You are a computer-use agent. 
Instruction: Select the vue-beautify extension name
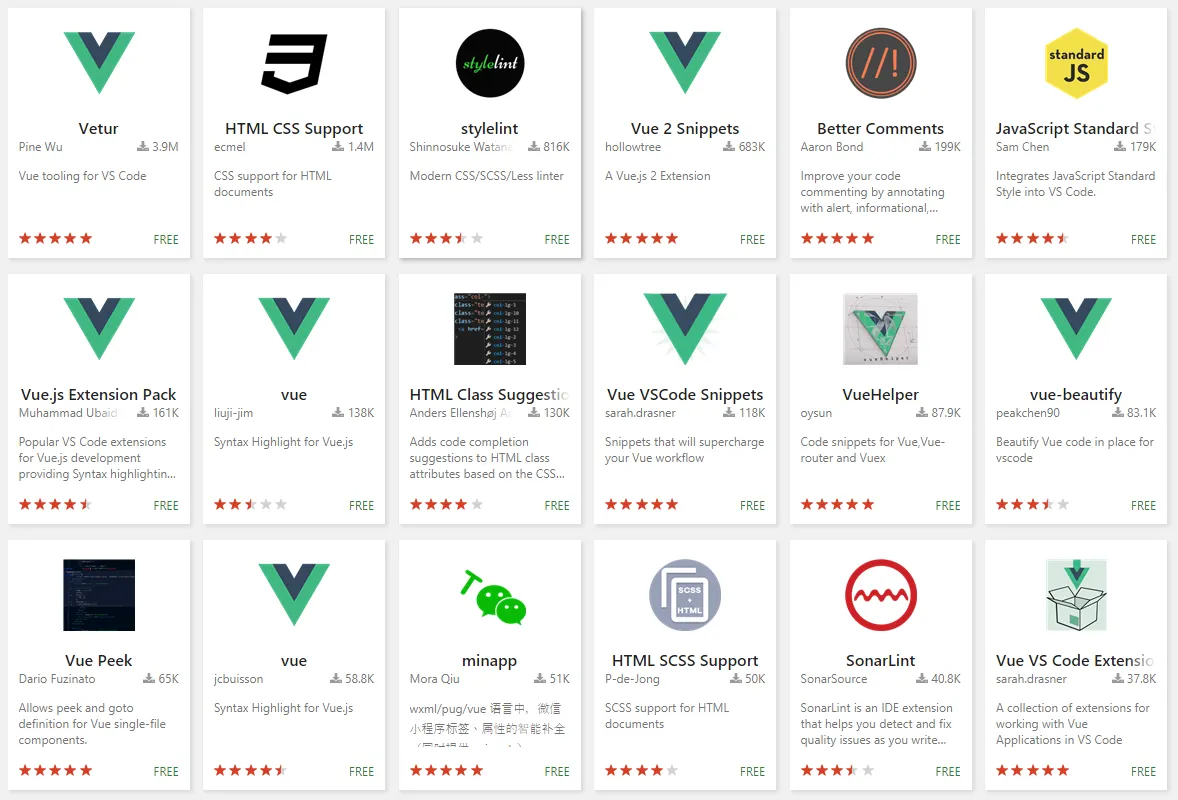coord(1076,394)
